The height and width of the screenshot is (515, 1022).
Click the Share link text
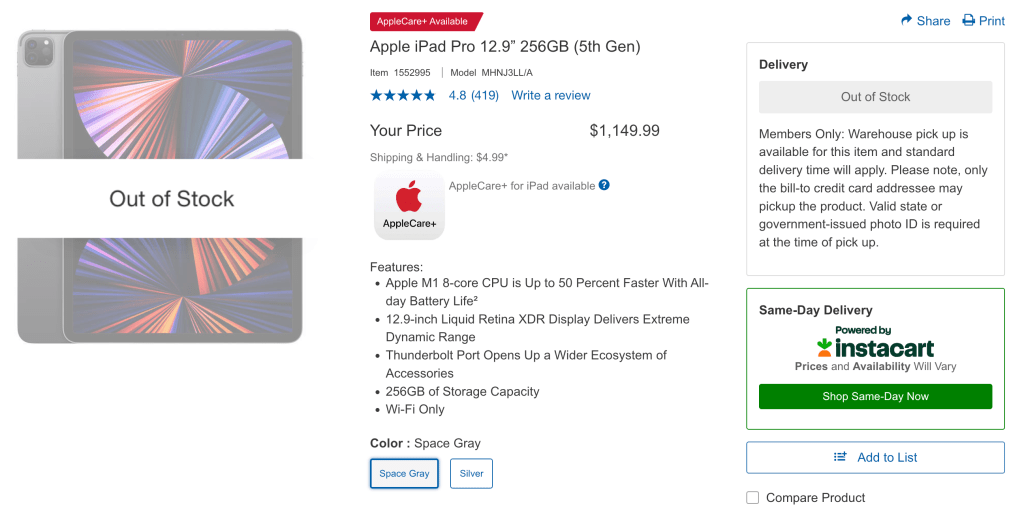934,20
